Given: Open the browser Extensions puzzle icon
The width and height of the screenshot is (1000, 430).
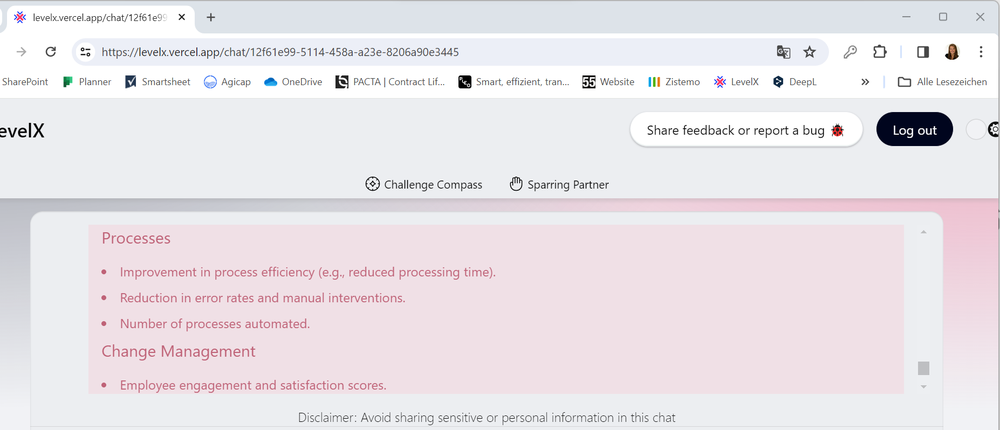Looking at the screenshot, I should pos(880,52).
